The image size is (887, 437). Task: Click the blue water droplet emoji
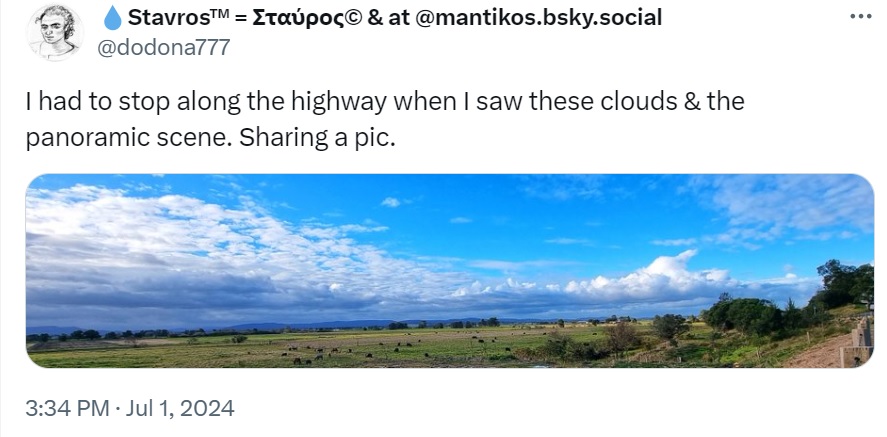[112, 18]
